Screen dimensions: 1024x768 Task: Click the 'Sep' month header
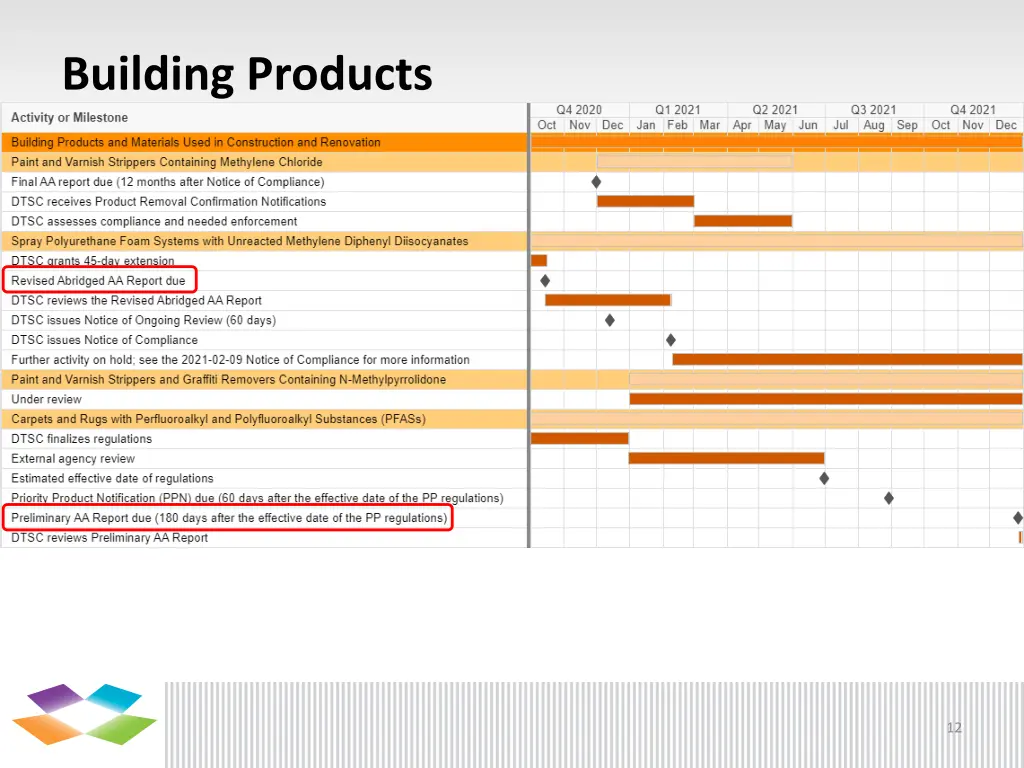tap(907, 125)
